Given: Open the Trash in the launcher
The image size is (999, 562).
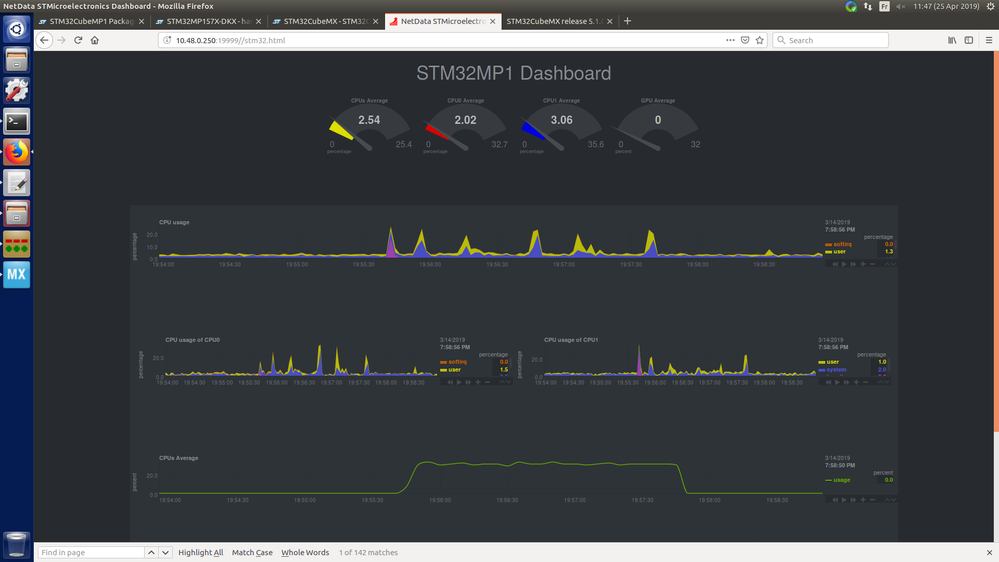Looking at the screenshot, I should pyautogui.click(x=17, y=545).
